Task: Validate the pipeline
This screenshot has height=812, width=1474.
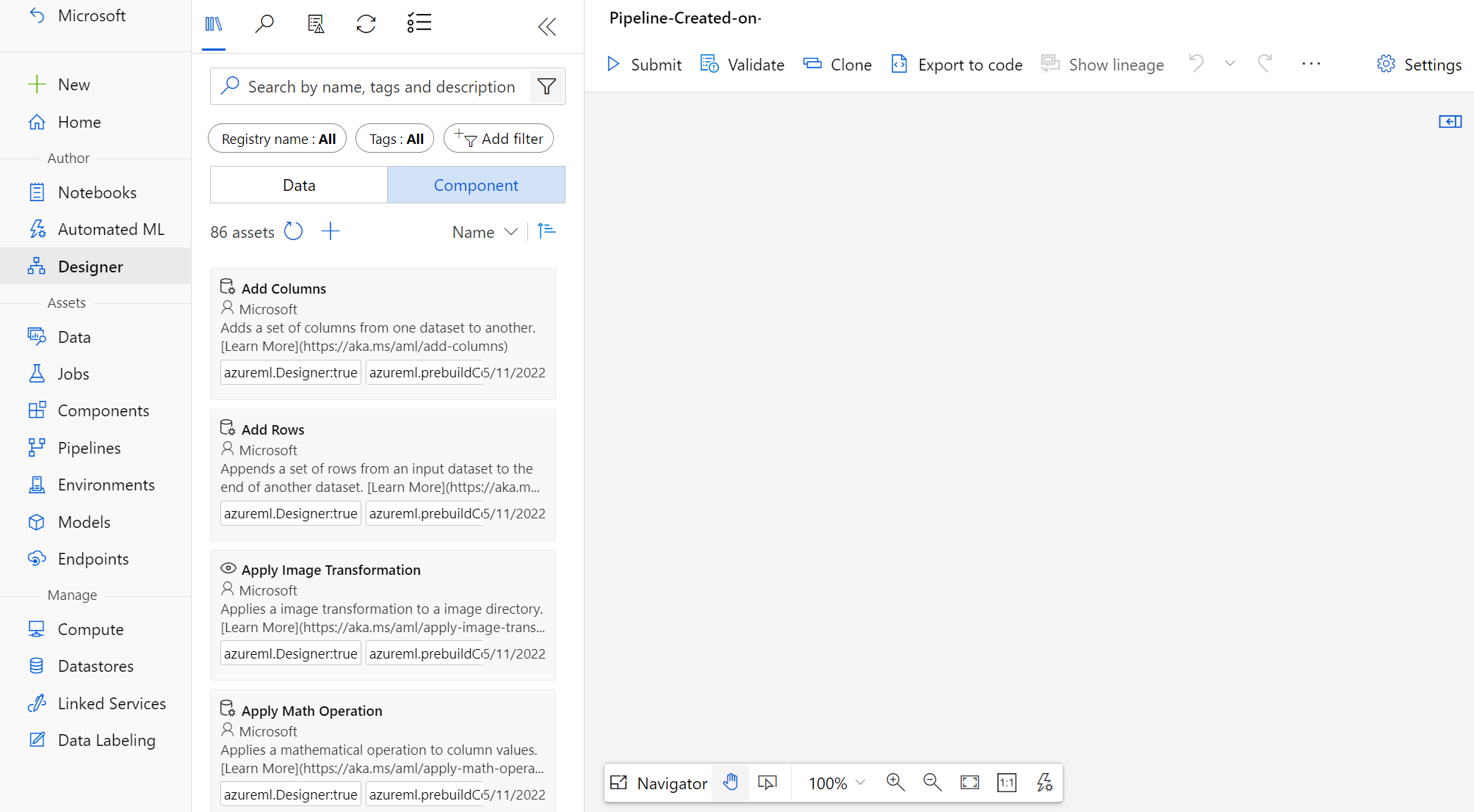Action: 743,65
